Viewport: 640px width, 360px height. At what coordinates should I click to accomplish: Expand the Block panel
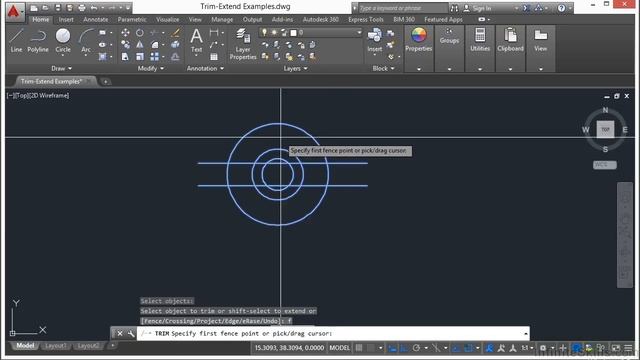383,68
